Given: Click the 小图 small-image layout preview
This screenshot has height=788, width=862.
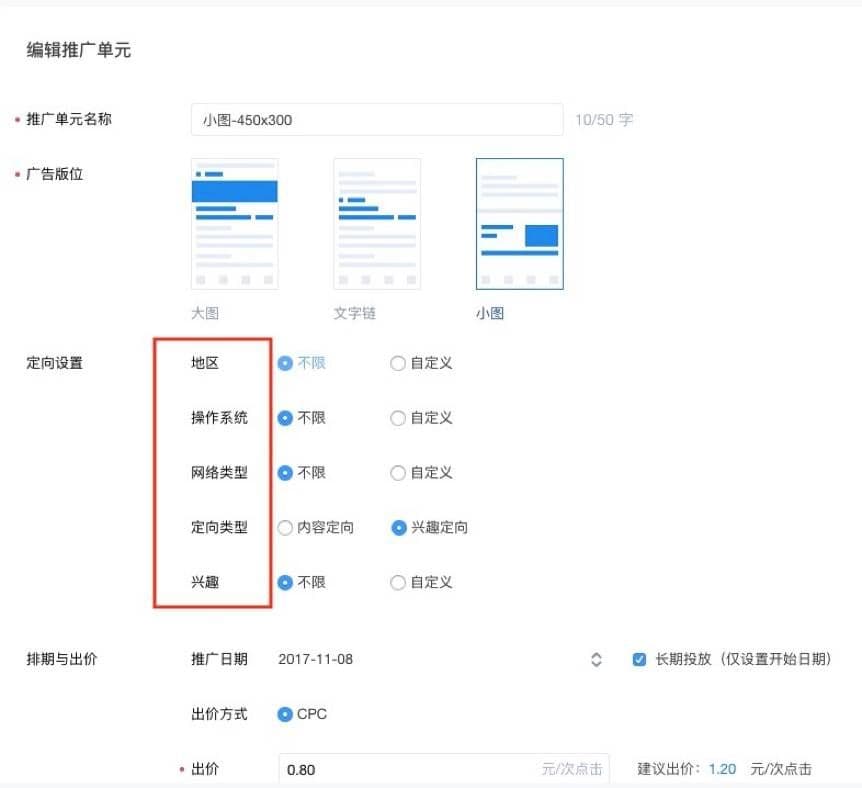Looking at the screenshot, I should 520,223.
